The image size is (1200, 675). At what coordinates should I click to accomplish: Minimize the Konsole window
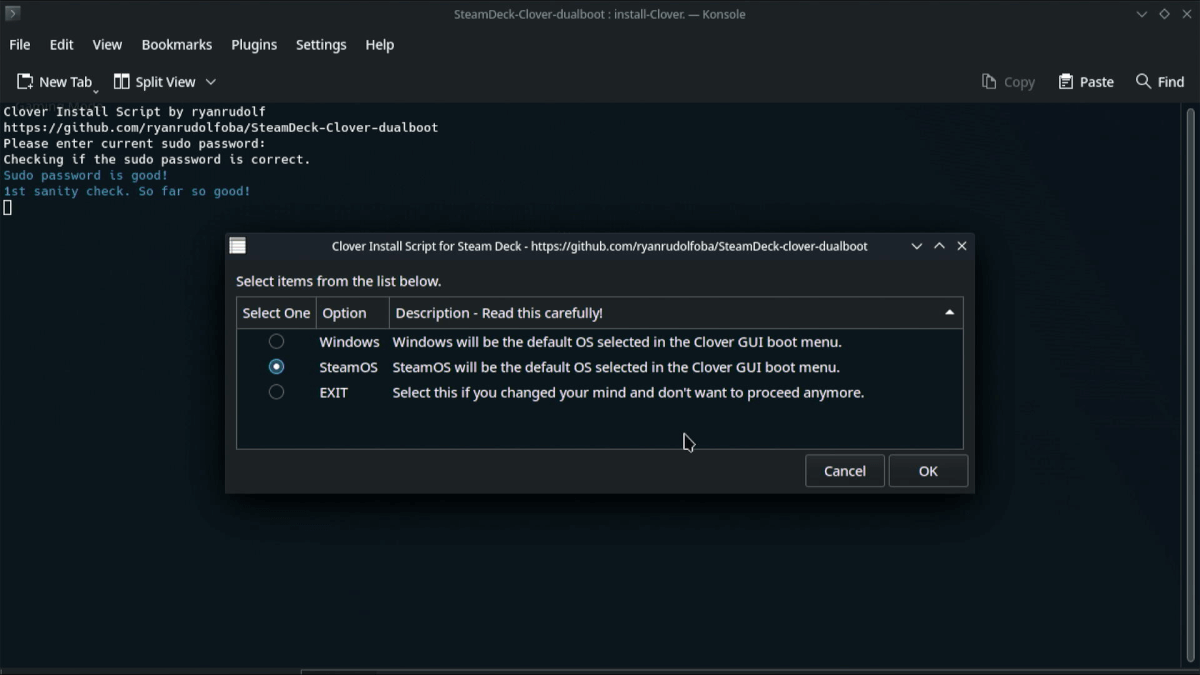1142,14
